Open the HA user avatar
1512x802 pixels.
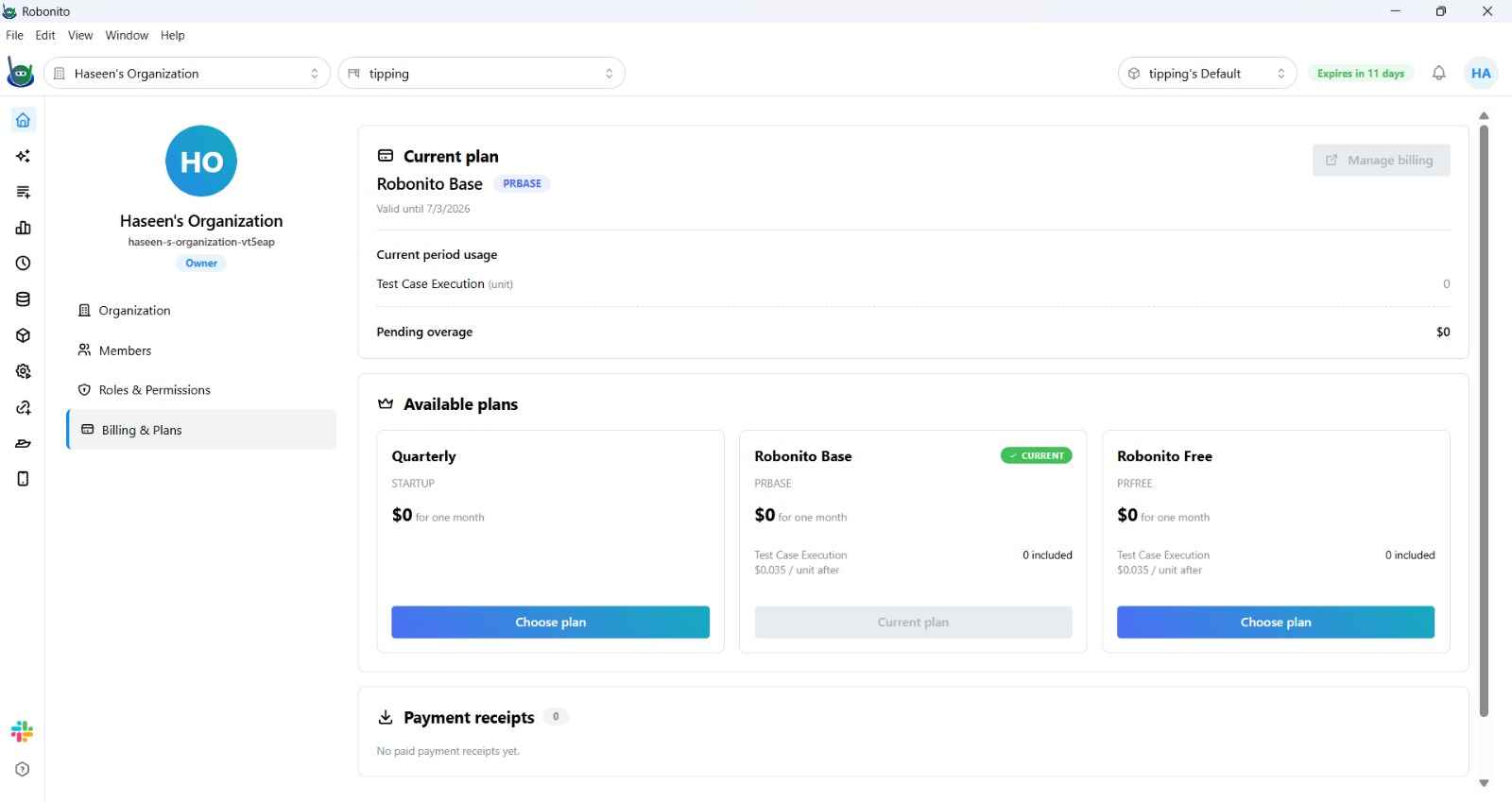1481,73
